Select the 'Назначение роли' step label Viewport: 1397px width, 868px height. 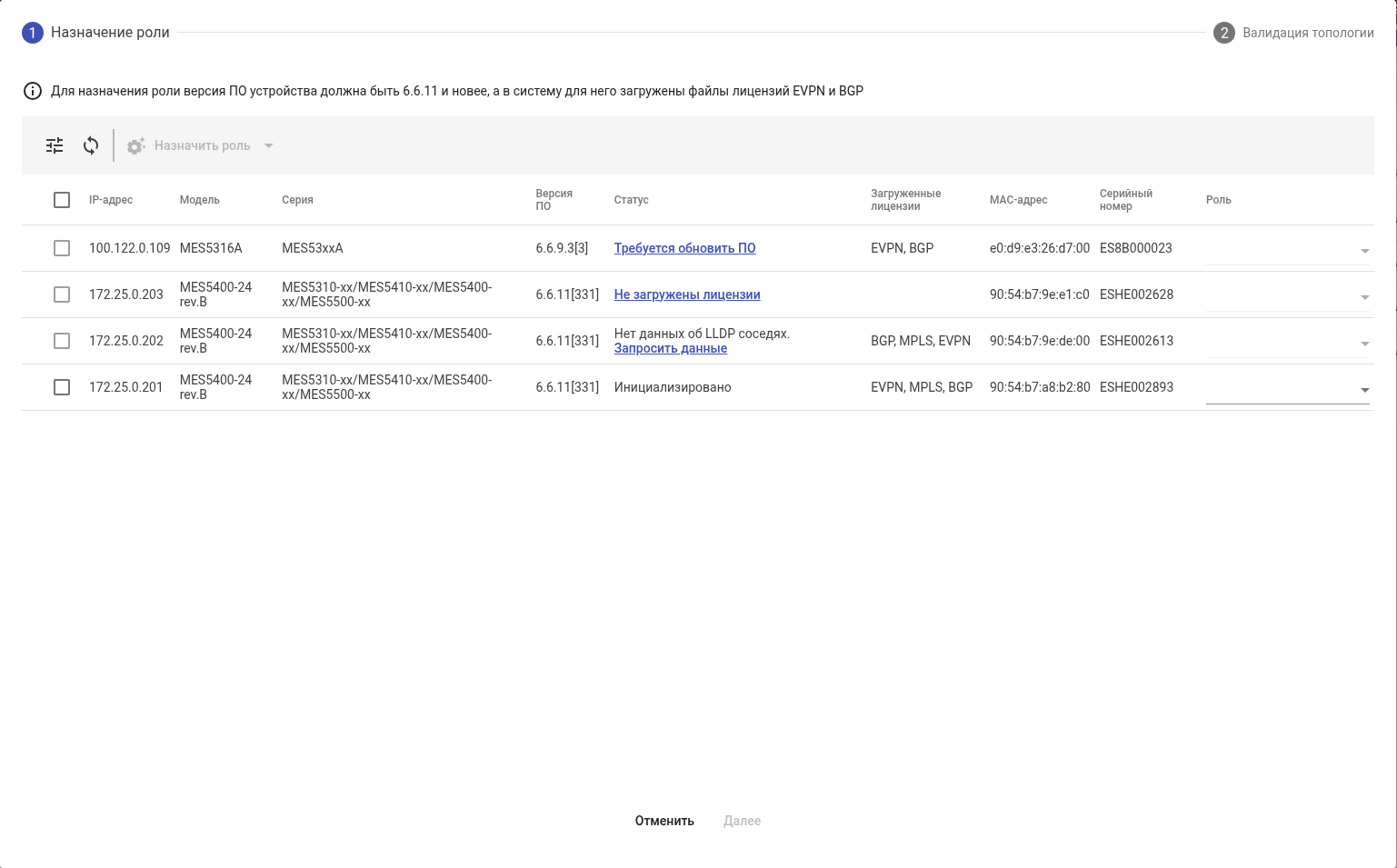click(110, 33)
